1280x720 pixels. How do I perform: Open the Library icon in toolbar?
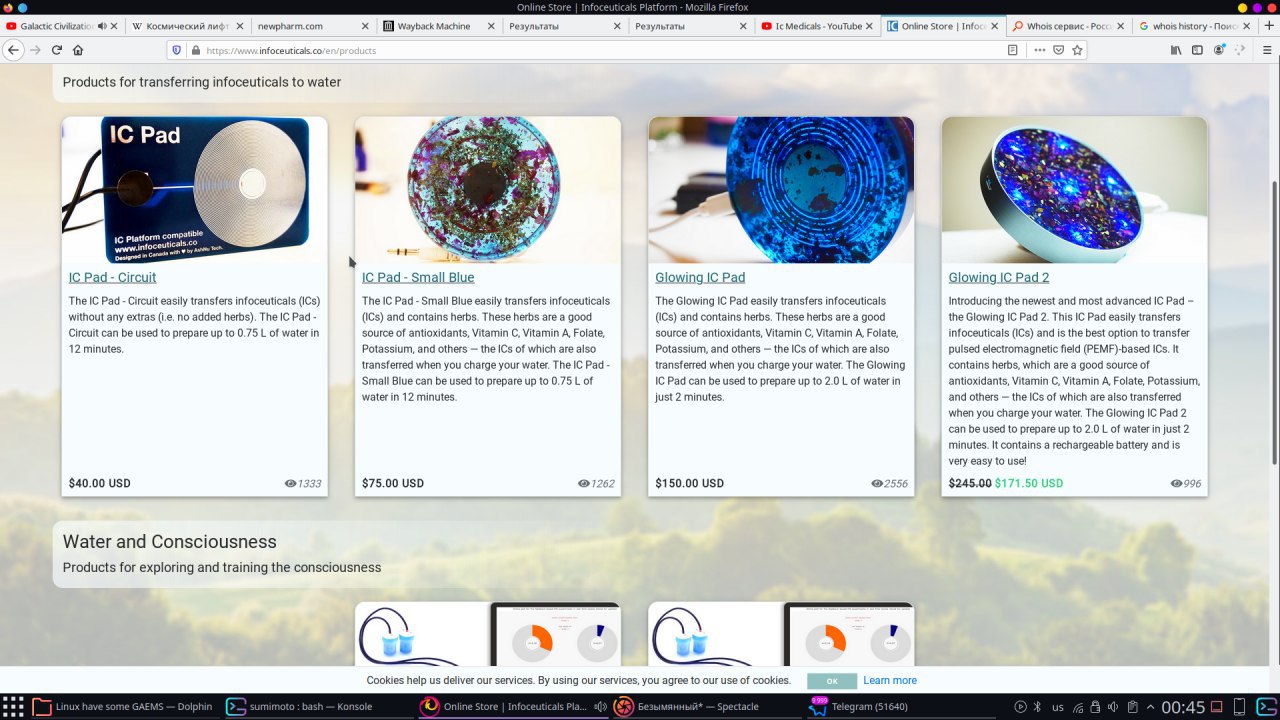click(1176, 50)
